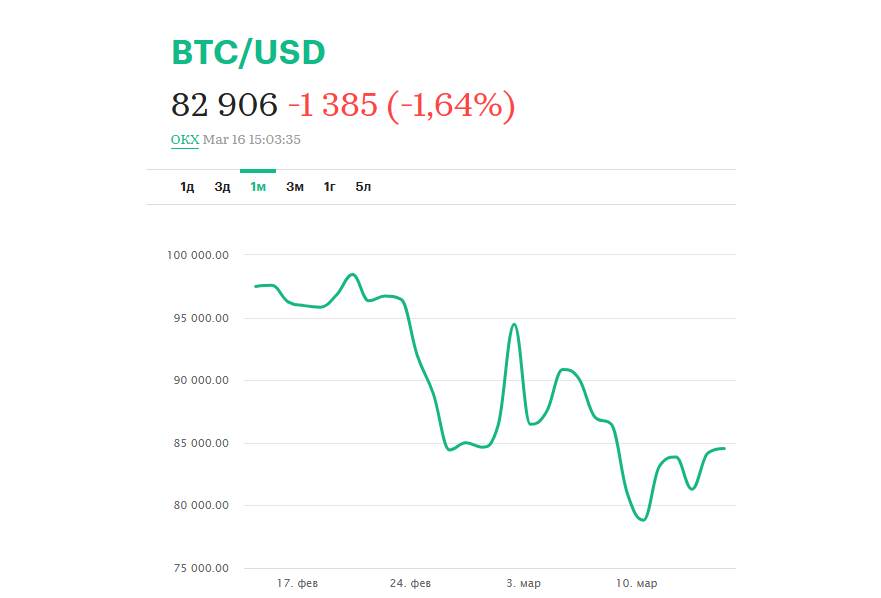881x598 pixels.
Task: Click the 17. фев date label
Action: pos(297,583)
